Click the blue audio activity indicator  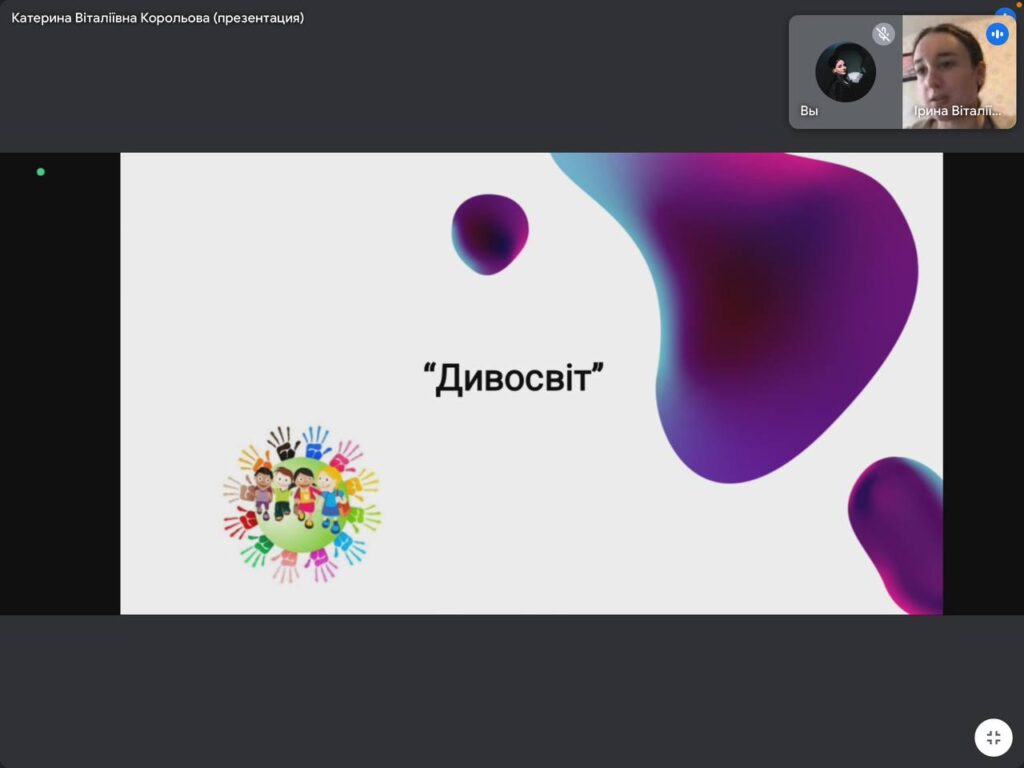click(997, 34)
